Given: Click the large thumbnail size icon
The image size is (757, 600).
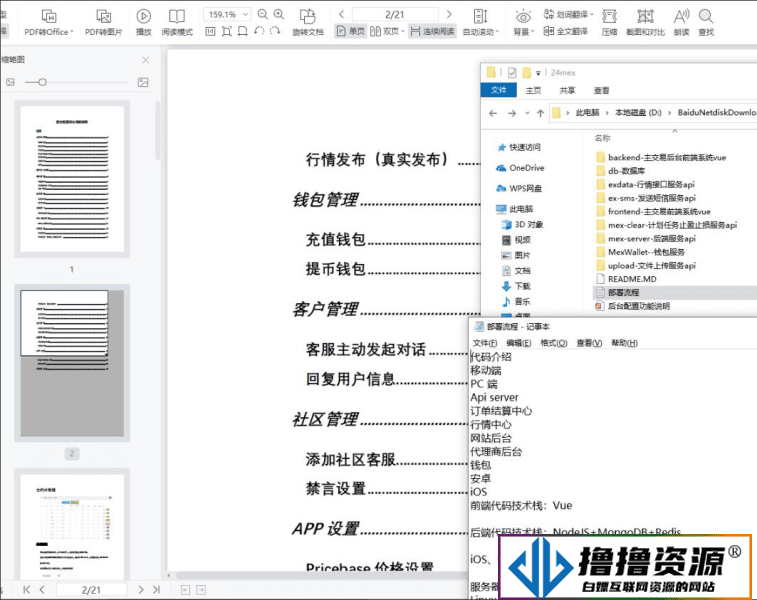Looking at the screenshot, I should pos(143,83).
